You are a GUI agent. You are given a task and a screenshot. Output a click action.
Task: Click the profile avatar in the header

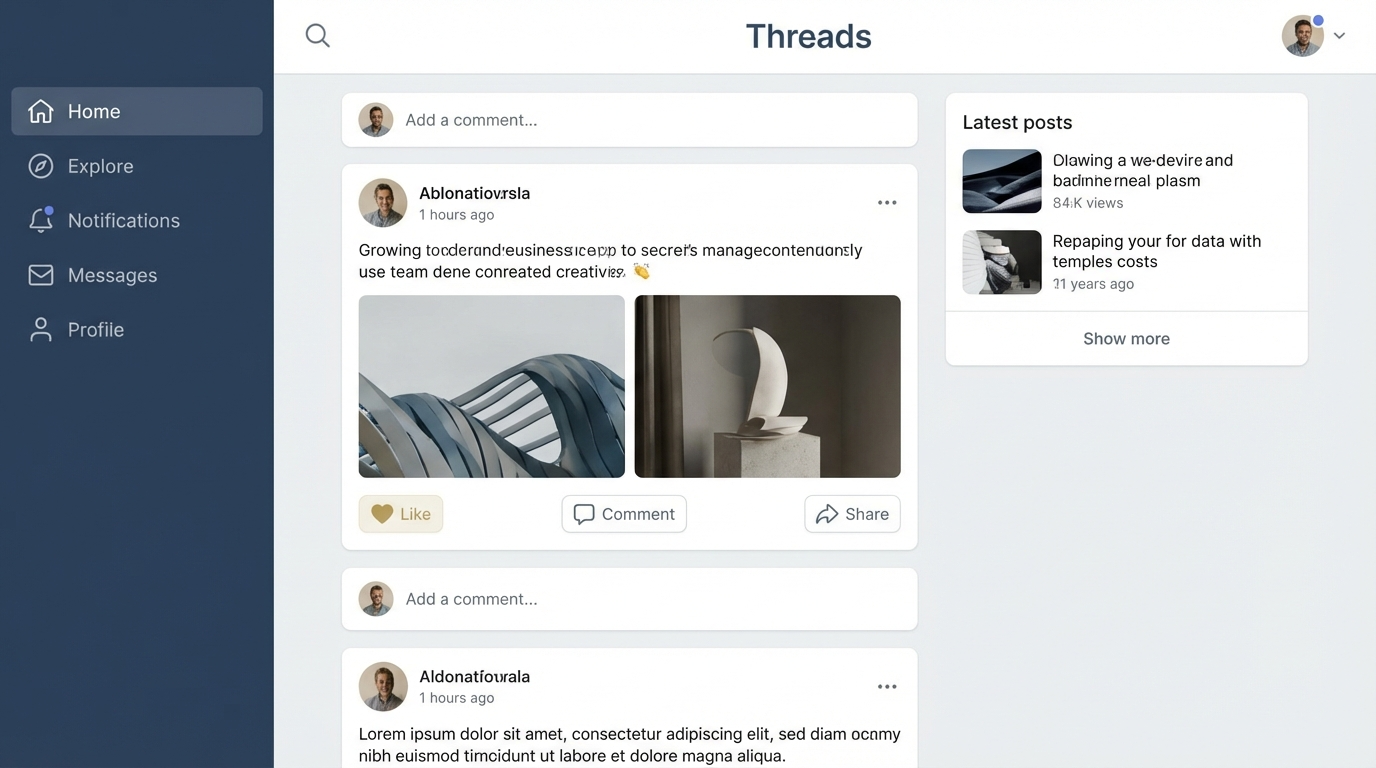click(x=1303, y=36)
